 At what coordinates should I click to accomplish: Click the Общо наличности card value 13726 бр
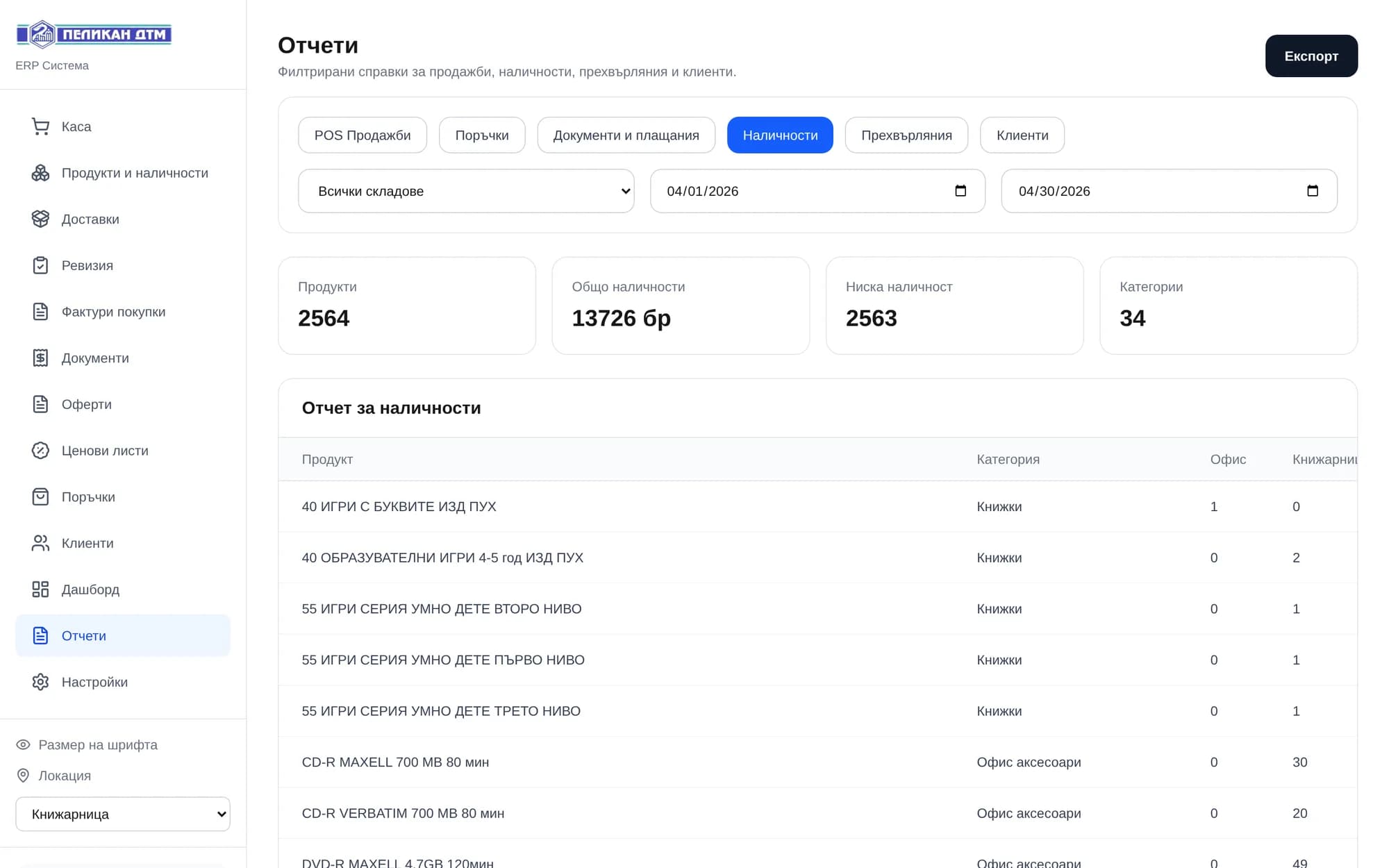coord(621,318)
